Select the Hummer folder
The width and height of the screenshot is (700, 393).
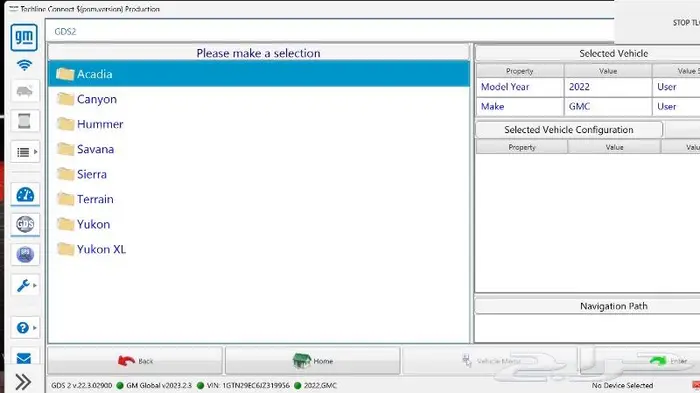(259, 124)
